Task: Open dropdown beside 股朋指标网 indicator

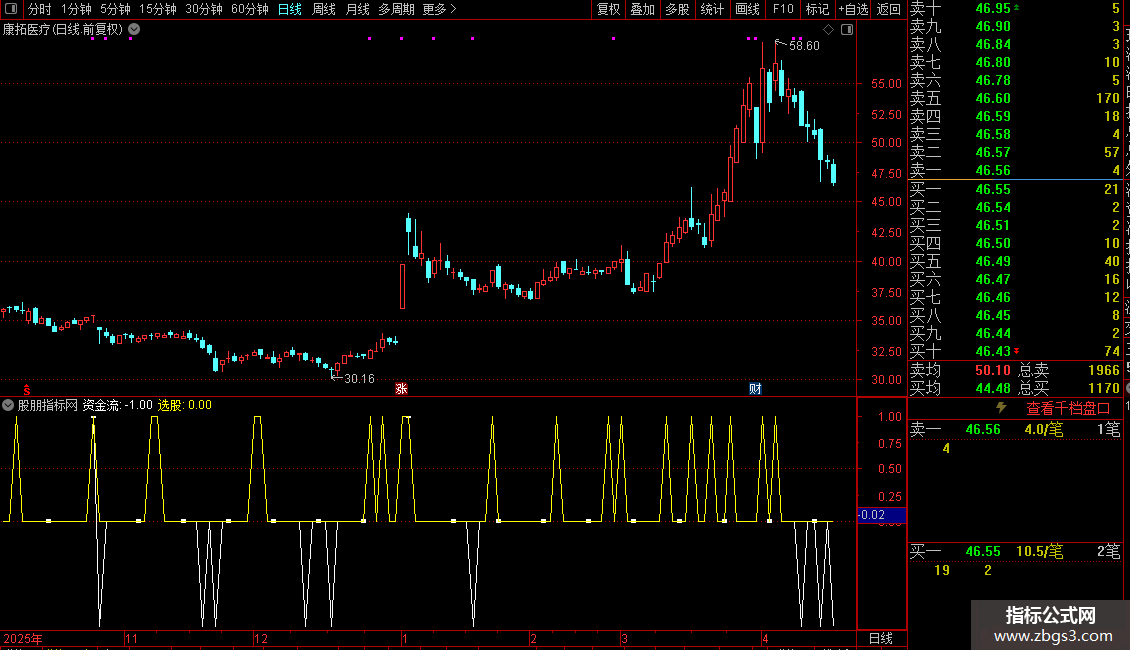Action: coord(8,405)
